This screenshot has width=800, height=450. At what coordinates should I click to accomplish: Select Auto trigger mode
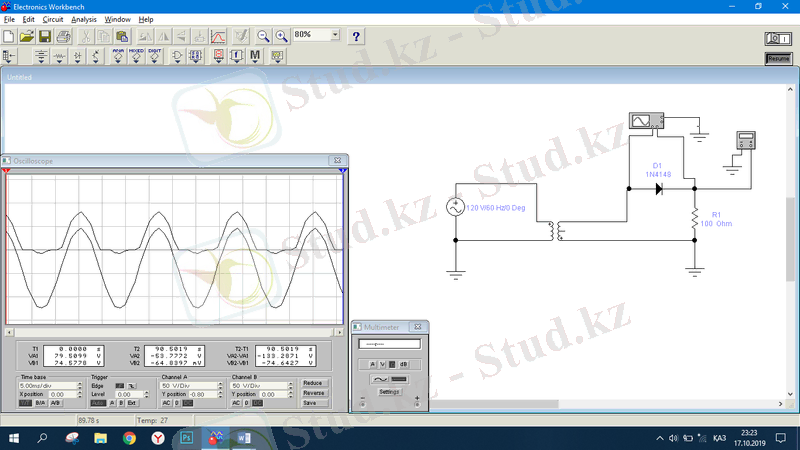coord(98,403)
